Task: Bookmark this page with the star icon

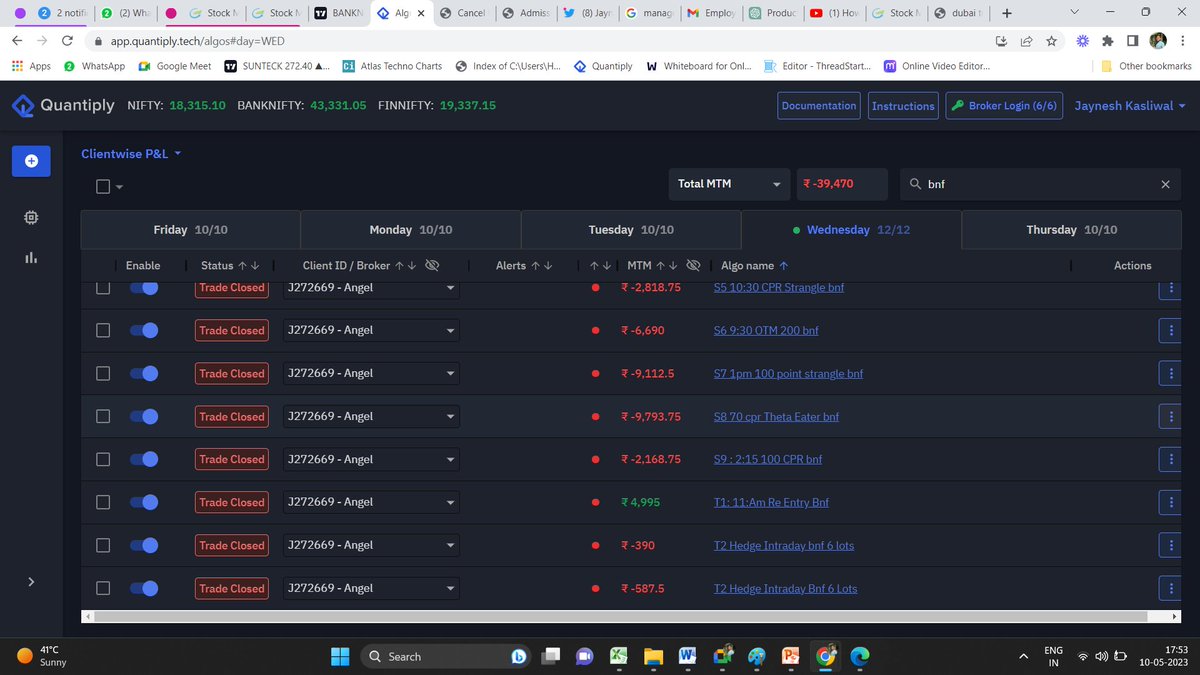Action: click(x=1051, y=41)
